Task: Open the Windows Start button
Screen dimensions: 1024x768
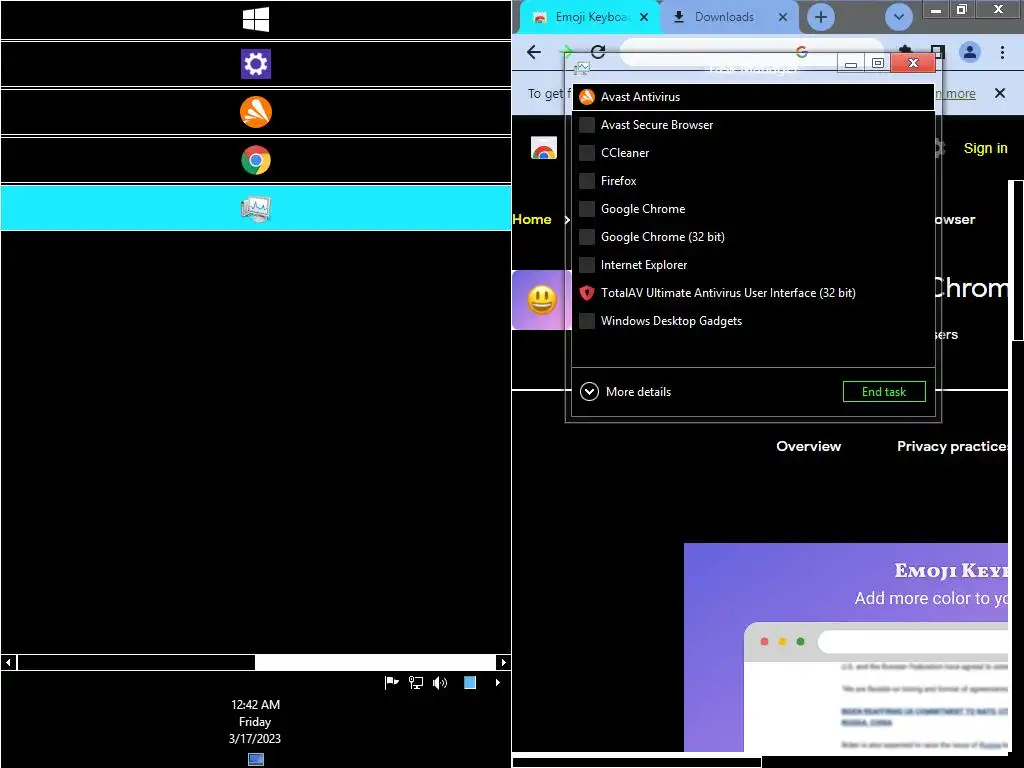Action: pyautogui.click(x=255, y=20)
